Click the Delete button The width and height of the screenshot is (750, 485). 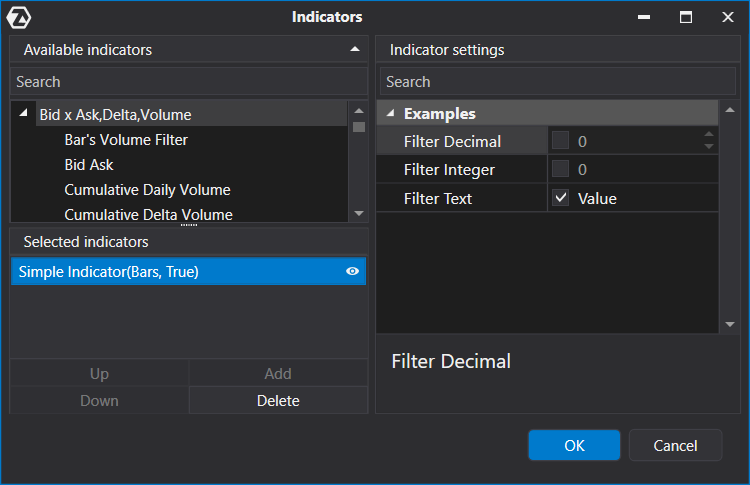(x=278, y=400)
